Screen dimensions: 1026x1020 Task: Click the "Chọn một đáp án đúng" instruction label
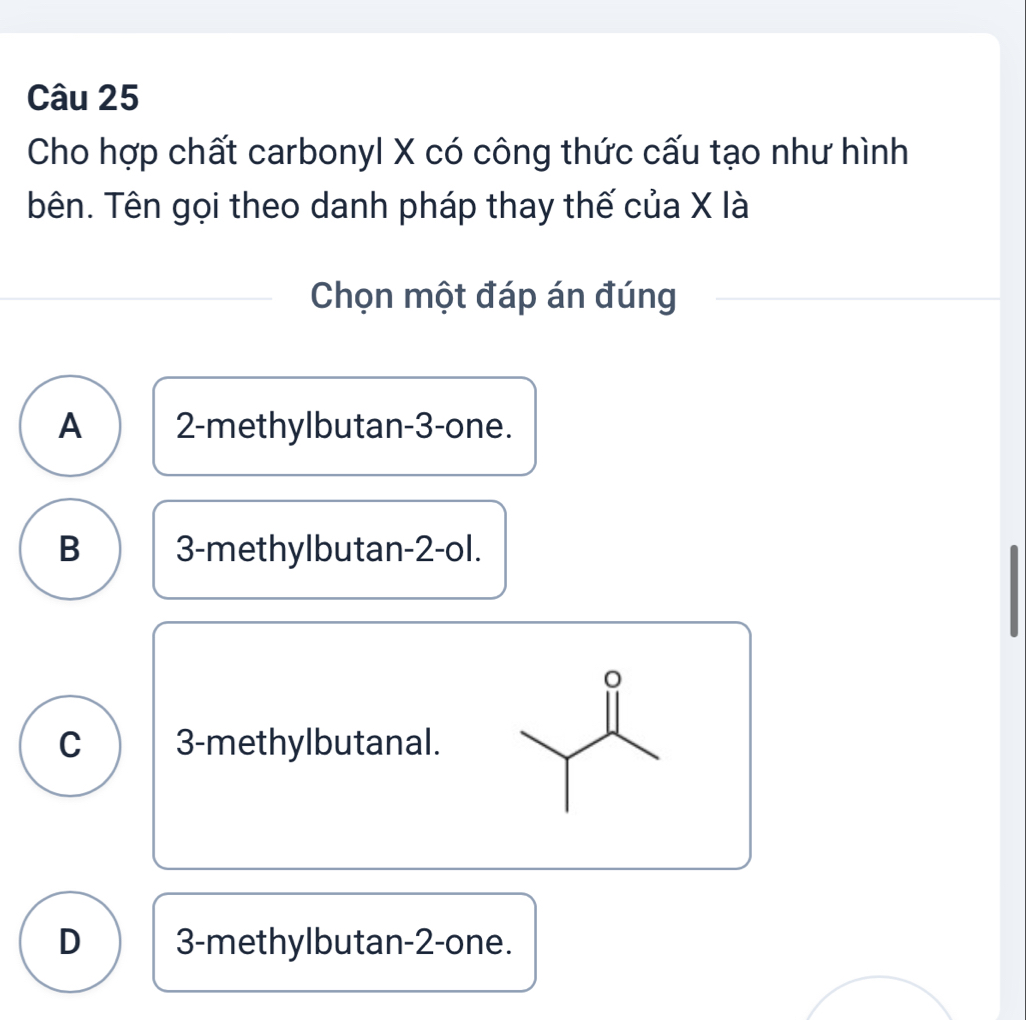[x=493, y=296]
